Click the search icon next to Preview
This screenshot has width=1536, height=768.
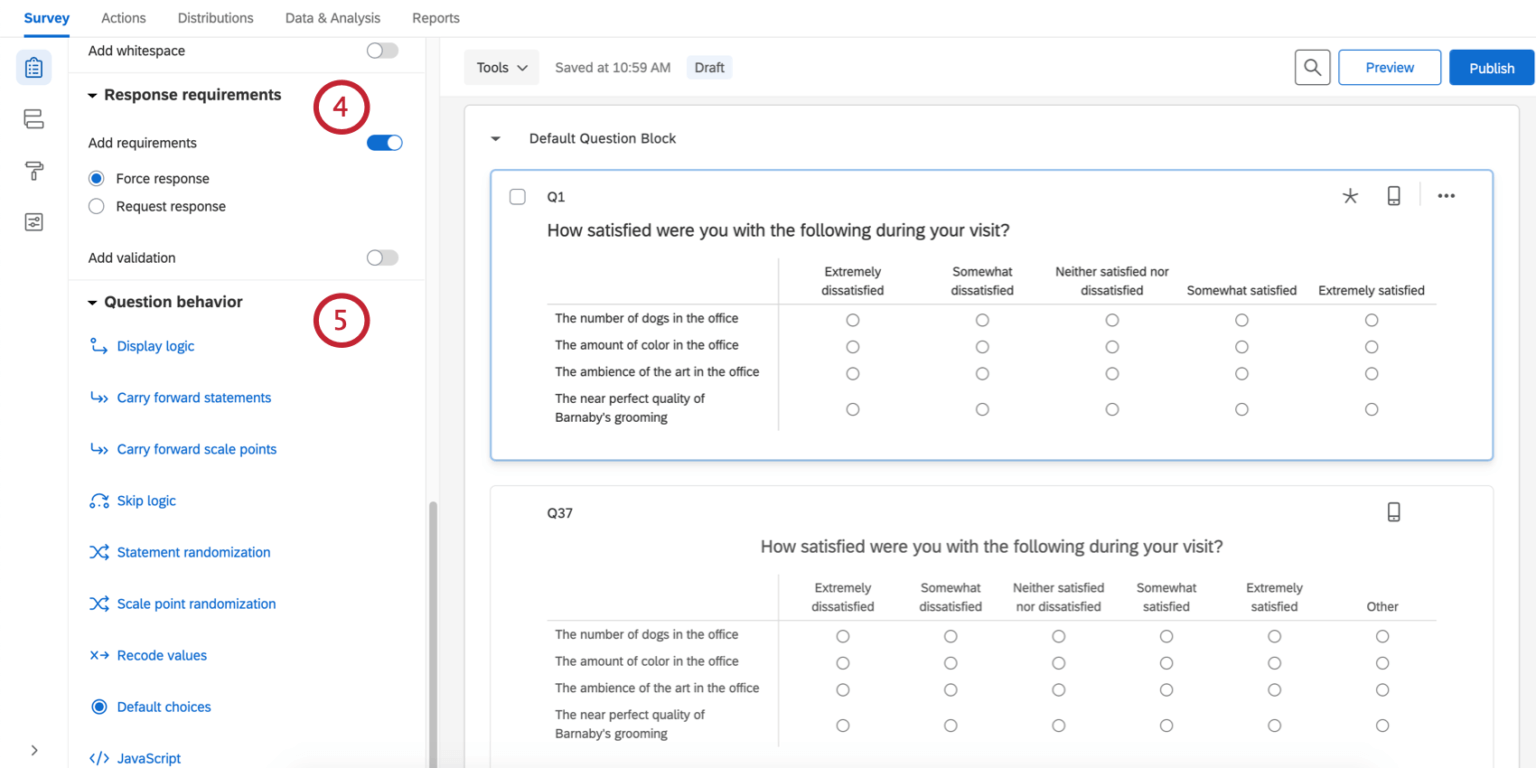1312,67
